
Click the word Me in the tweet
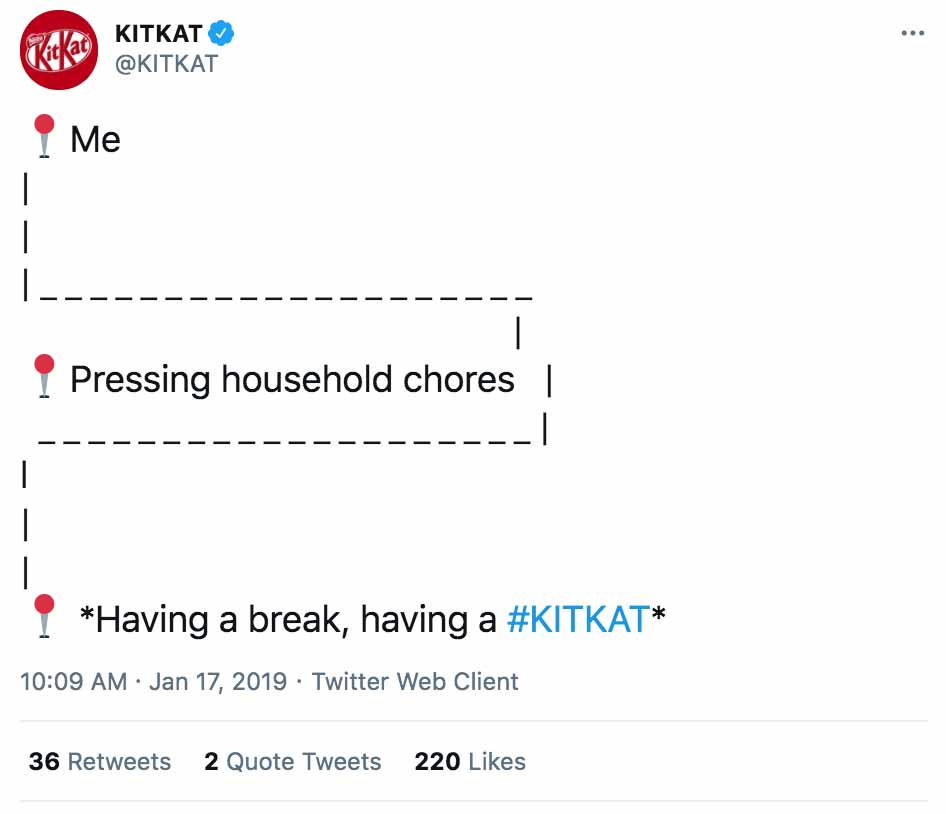point(95,139)
